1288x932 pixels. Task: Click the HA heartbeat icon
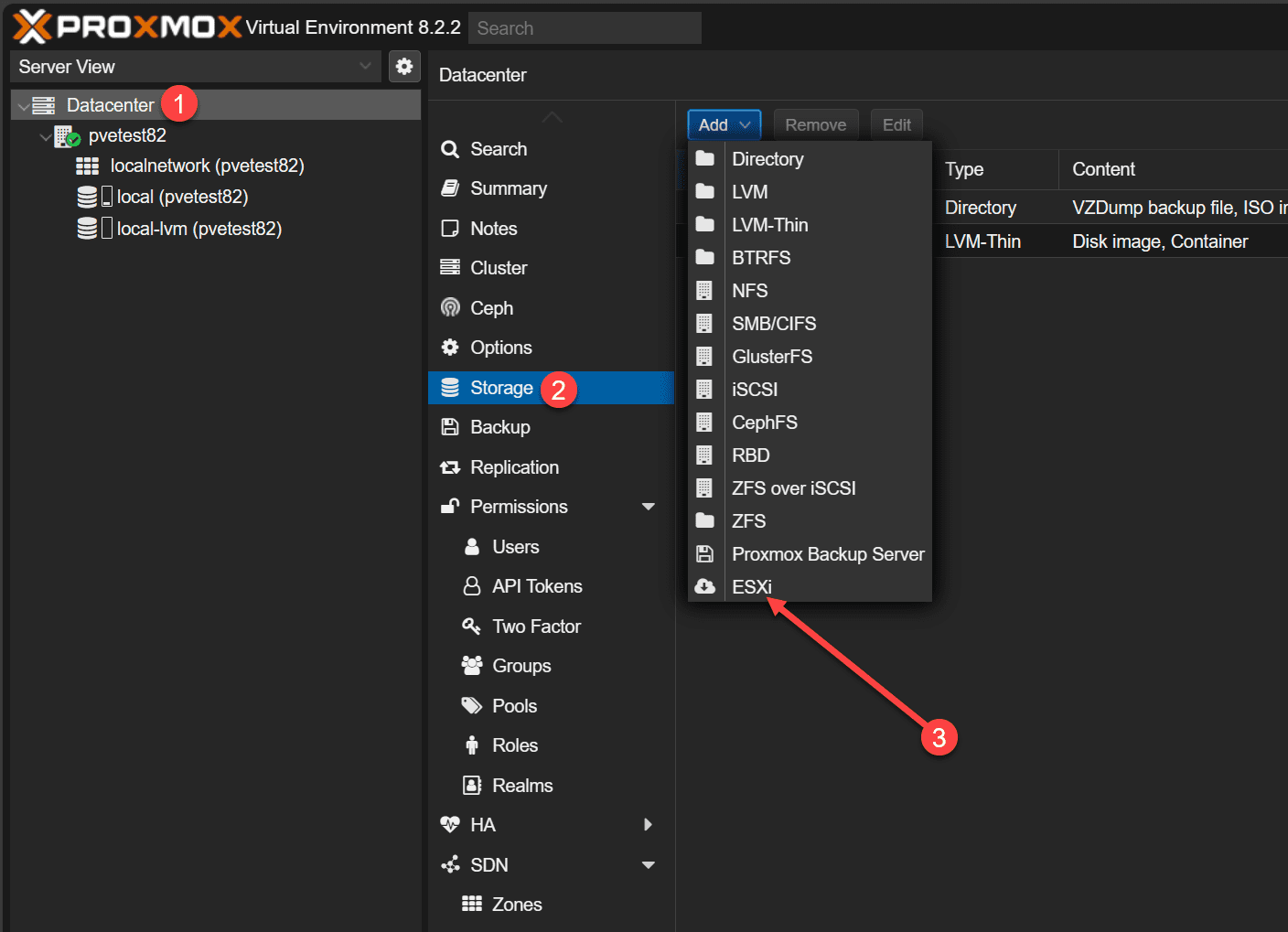click(450, 824)
